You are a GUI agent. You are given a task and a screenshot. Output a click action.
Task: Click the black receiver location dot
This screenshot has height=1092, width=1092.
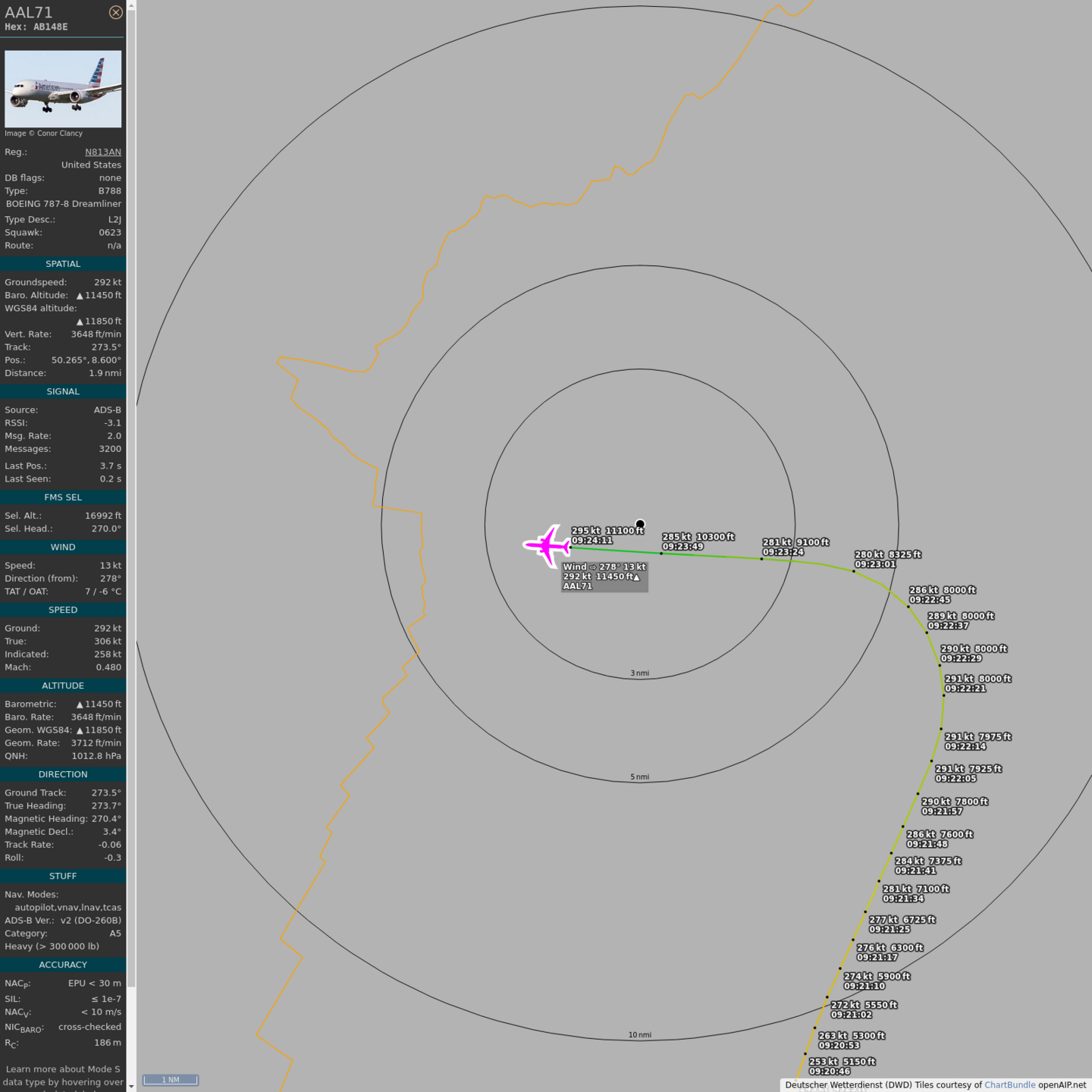click(640, 524)
